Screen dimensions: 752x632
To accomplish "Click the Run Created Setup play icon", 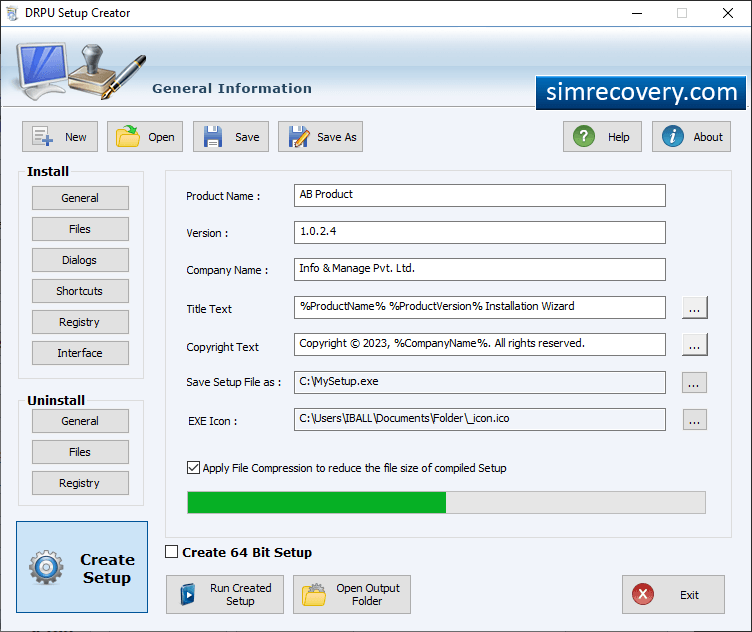I will click(188, 595).
